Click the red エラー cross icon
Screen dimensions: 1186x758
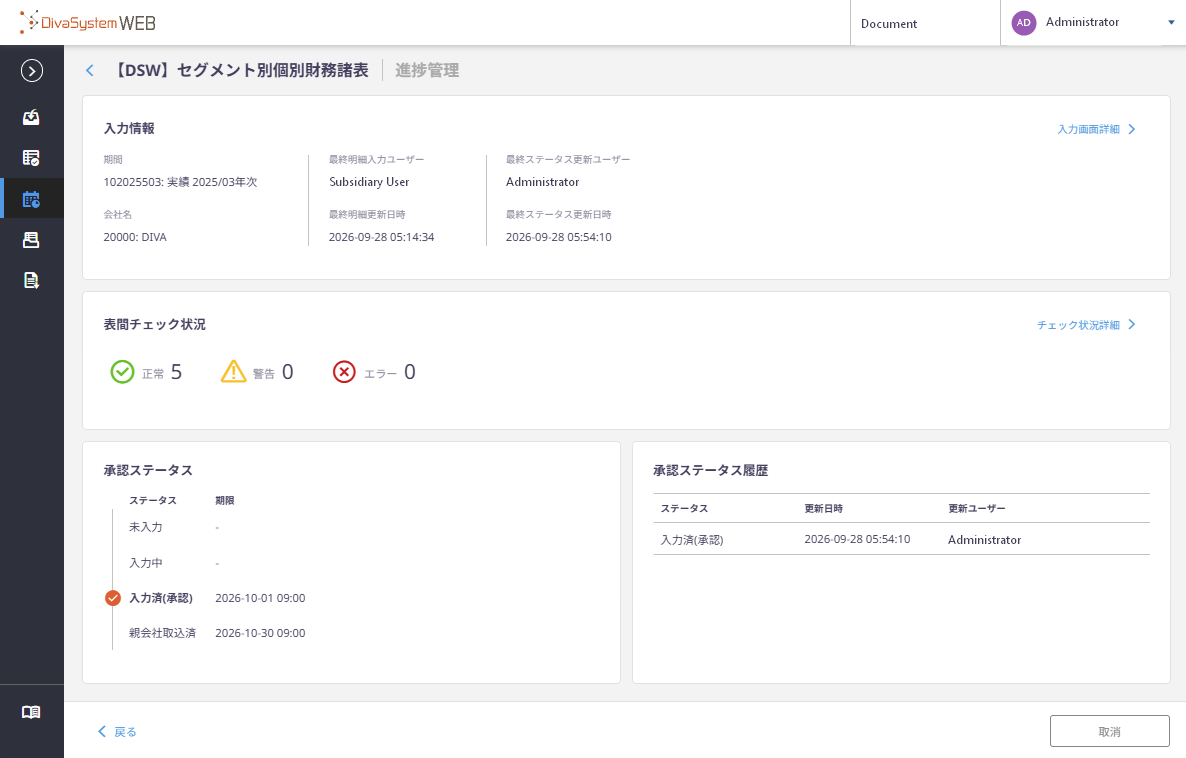pyautogui.click(x=344, y=372)
